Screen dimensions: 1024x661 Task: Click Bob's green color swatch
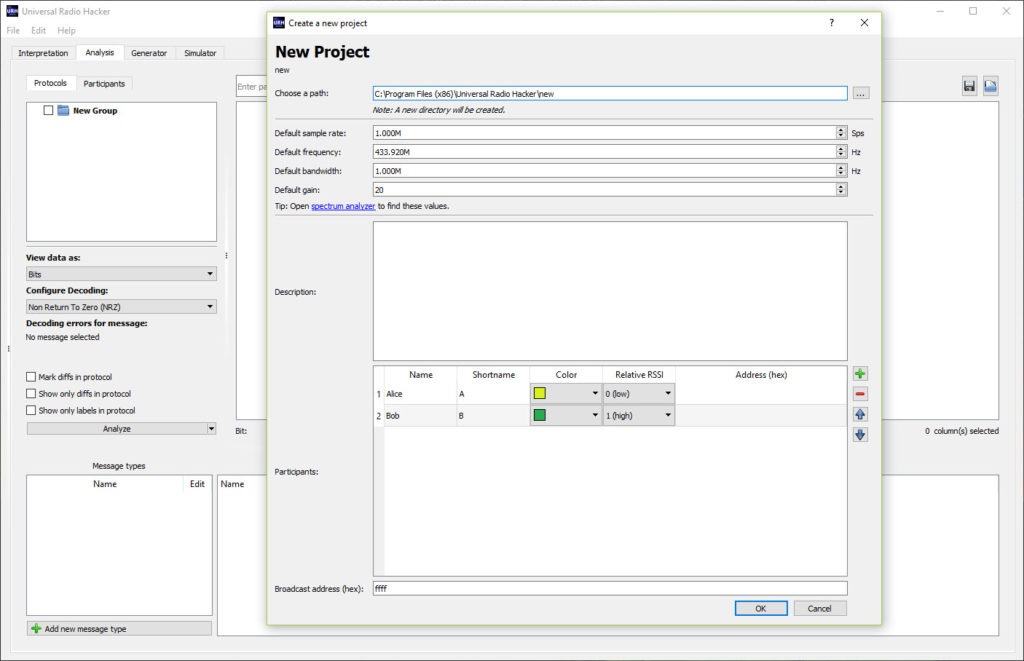point(539,415)
